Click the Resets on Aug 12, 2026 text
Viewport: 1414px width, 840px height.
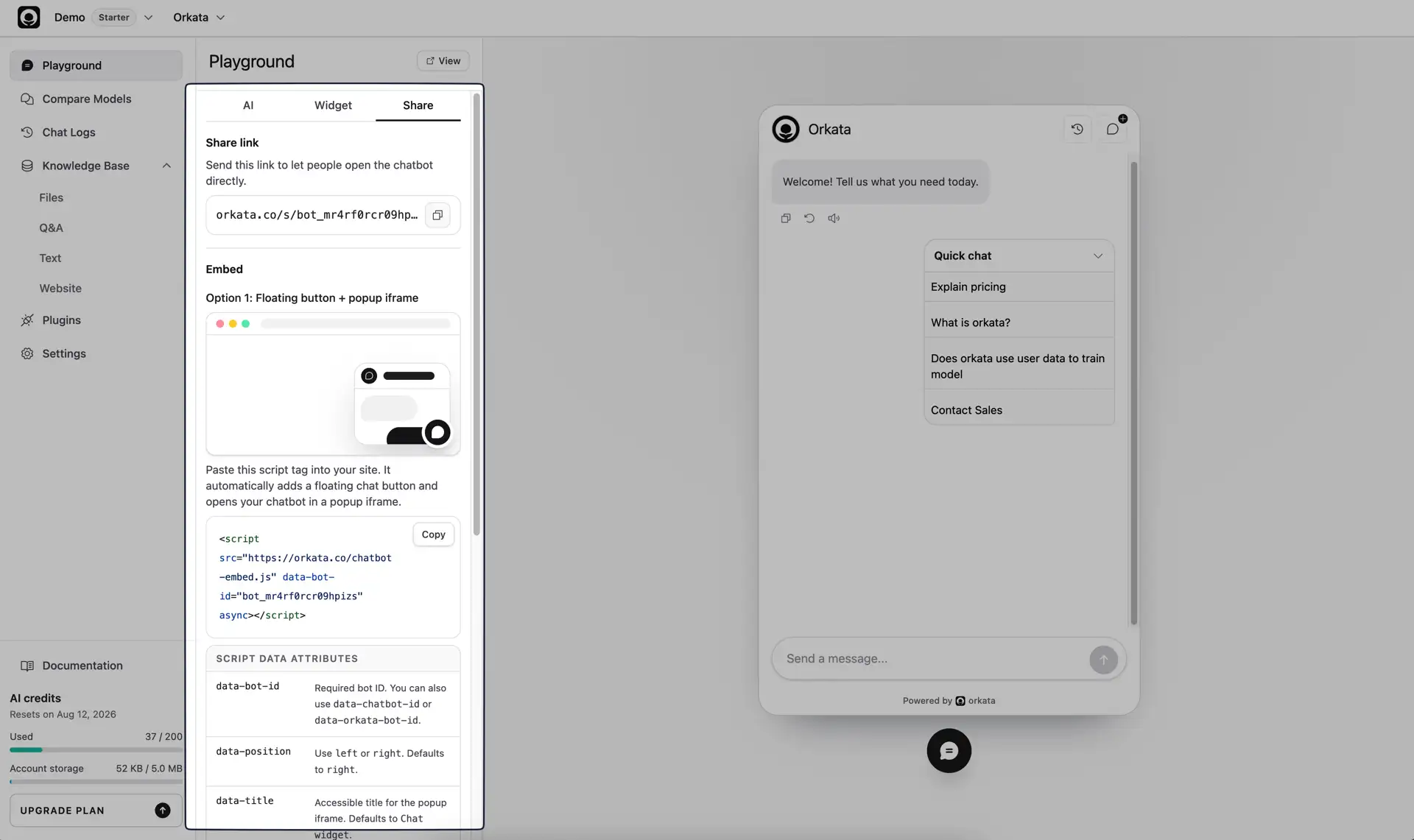(x=63, y=715)
